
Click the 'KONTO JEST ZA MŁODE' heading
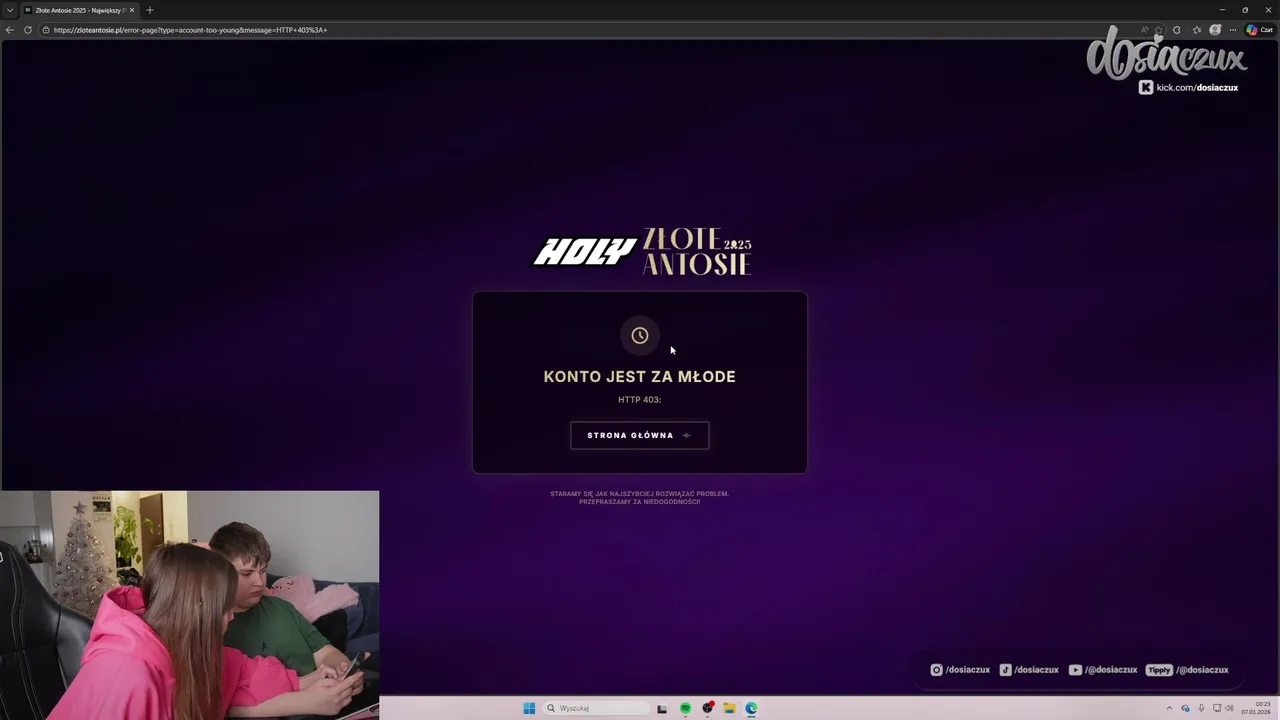[x=639, y=376]
